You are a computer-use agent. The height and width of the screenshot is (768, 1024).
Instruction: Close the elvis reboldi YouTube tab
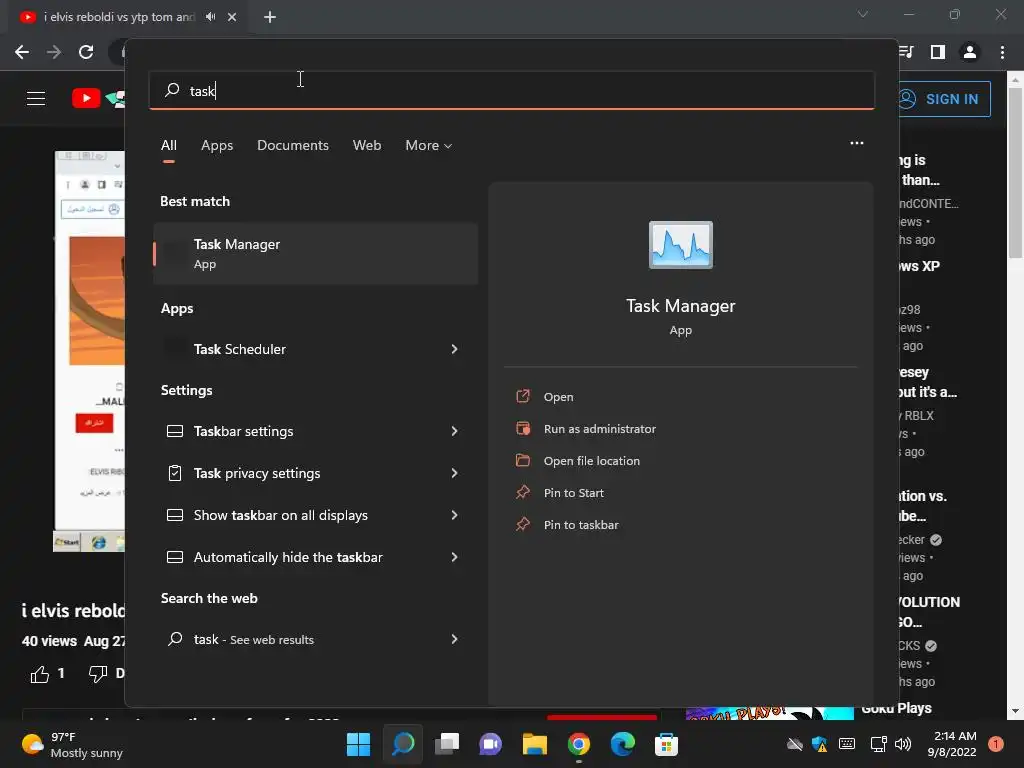232,17
